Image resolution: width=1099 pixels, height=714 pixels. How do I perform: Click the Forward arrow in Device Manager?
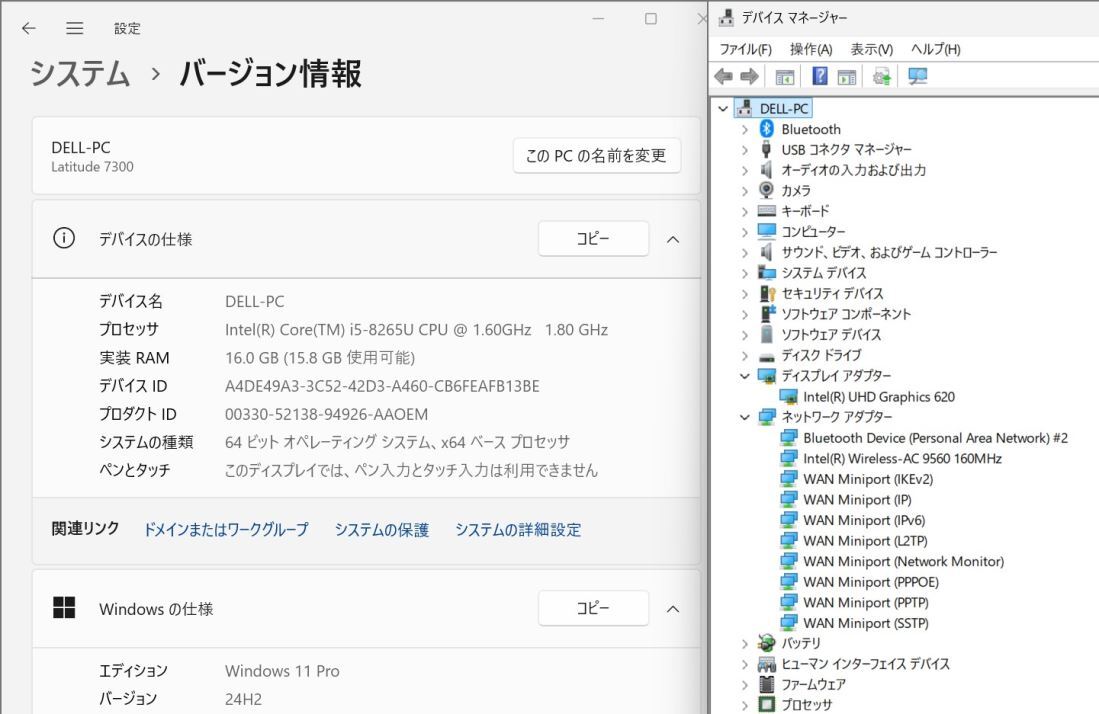747,76
